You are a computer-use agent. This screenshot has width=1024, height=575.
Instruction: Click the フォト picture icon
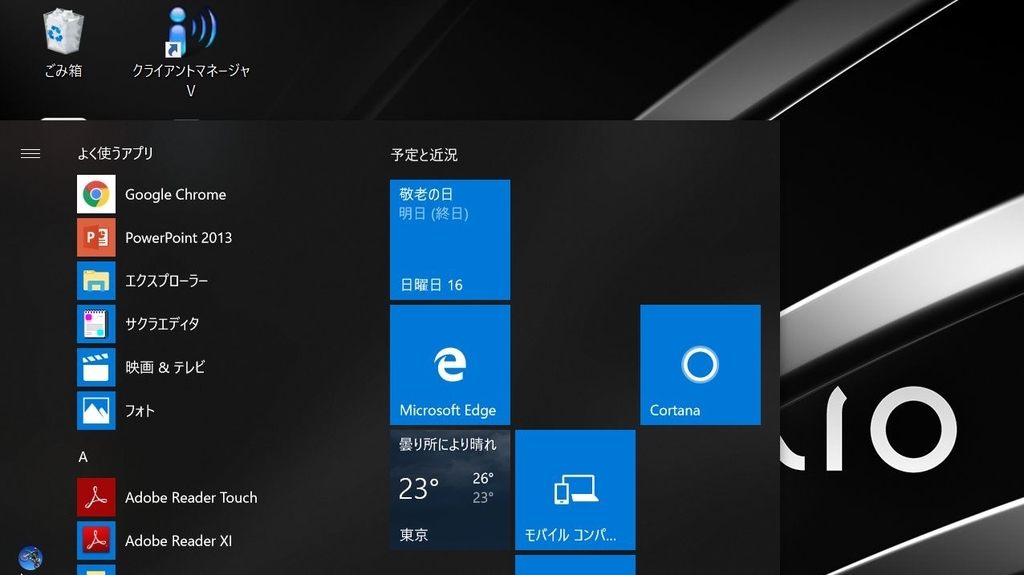click(96, 410)
